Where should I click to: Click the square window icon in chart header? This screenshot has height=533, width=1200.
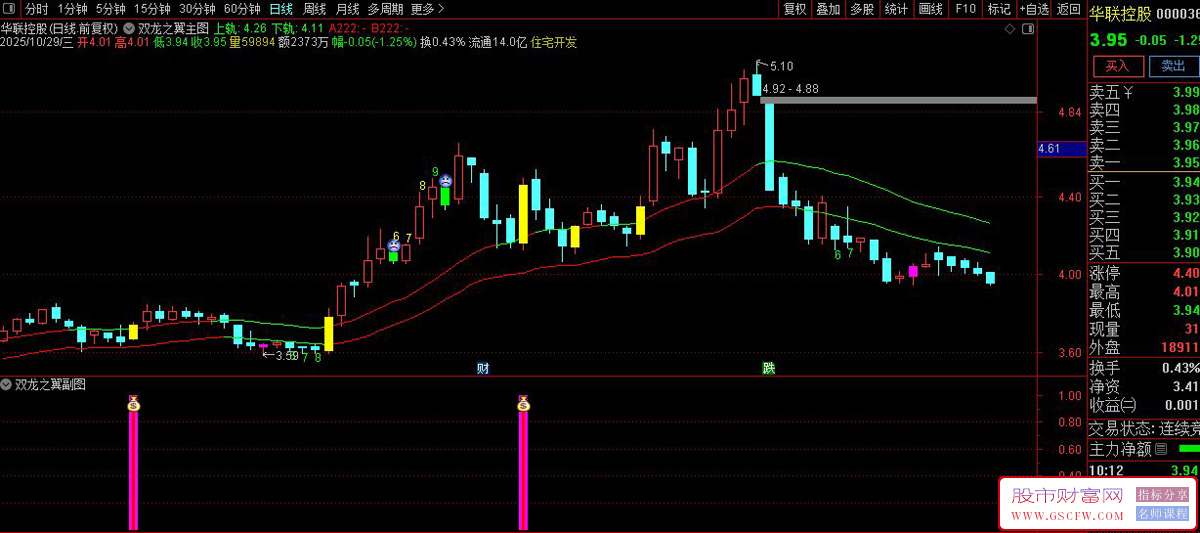click(x=1028, y=30)
